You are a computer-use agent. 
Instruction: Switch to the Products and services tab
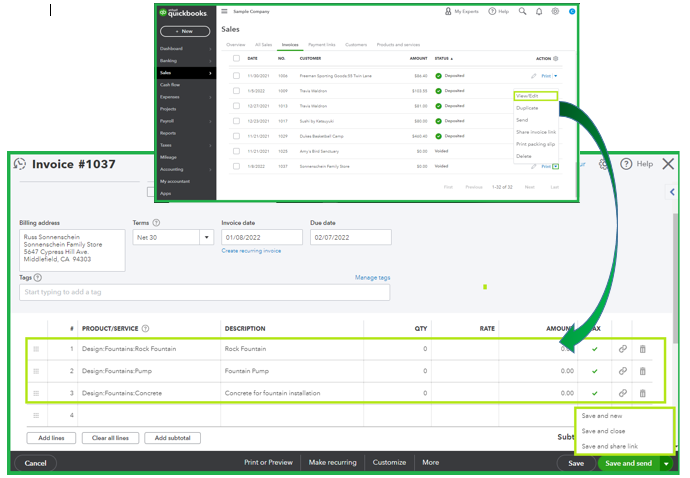point(398,44)
